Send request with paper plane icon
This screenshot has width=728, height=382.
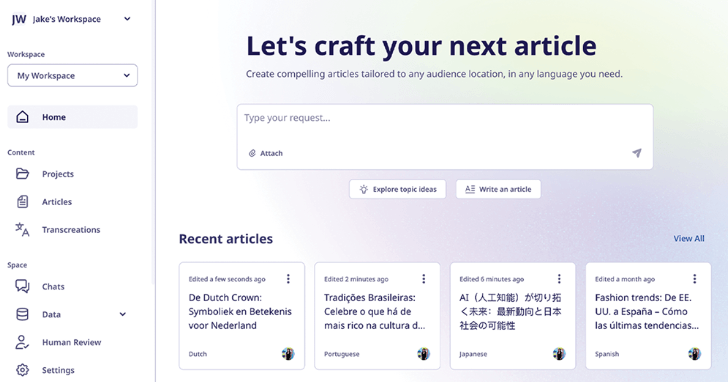[x=637, y=153]
